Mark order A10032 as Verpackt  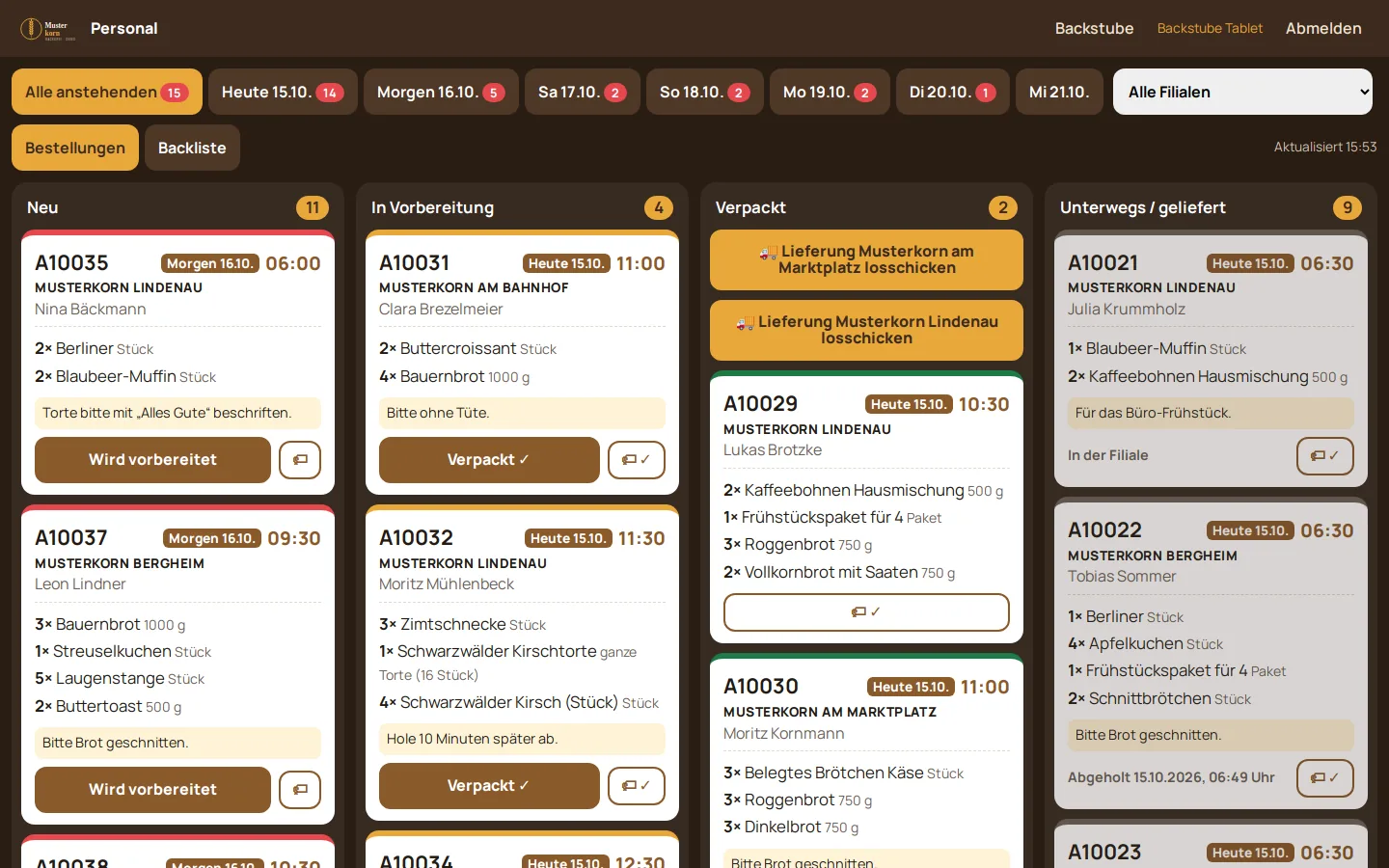(489, 786)
